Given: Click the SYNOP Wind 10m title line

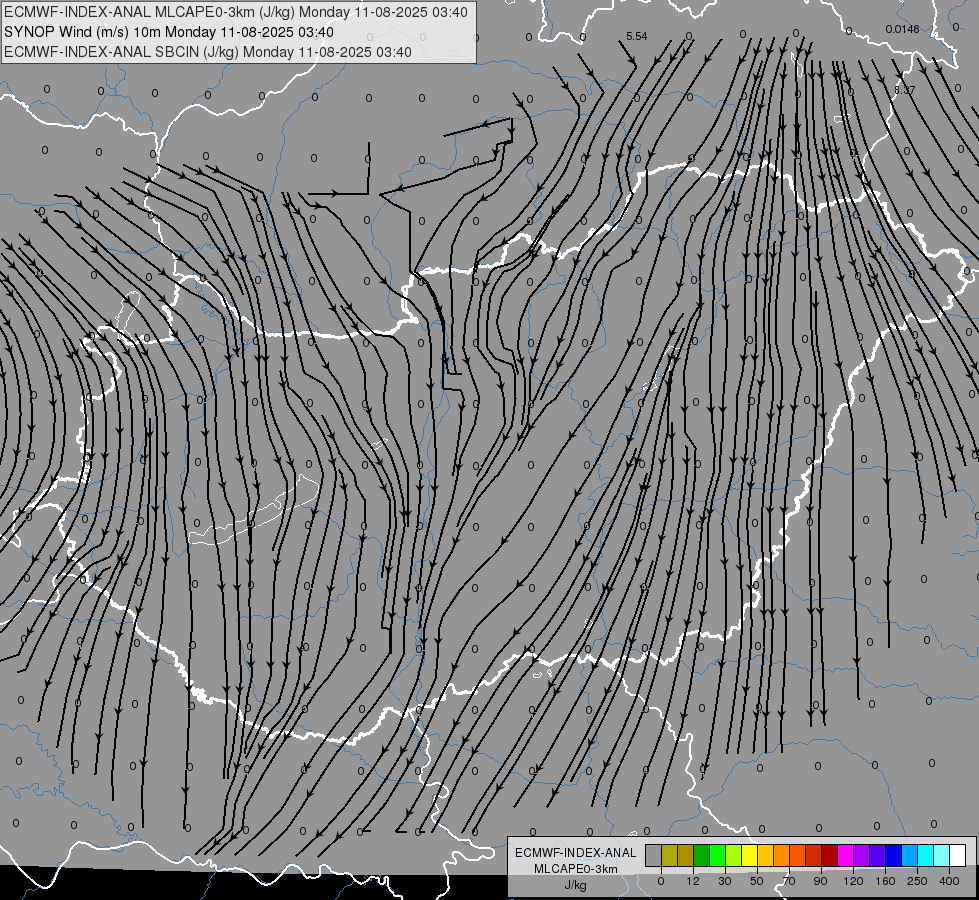Looking at the screenshot, I should pos(169,32).
